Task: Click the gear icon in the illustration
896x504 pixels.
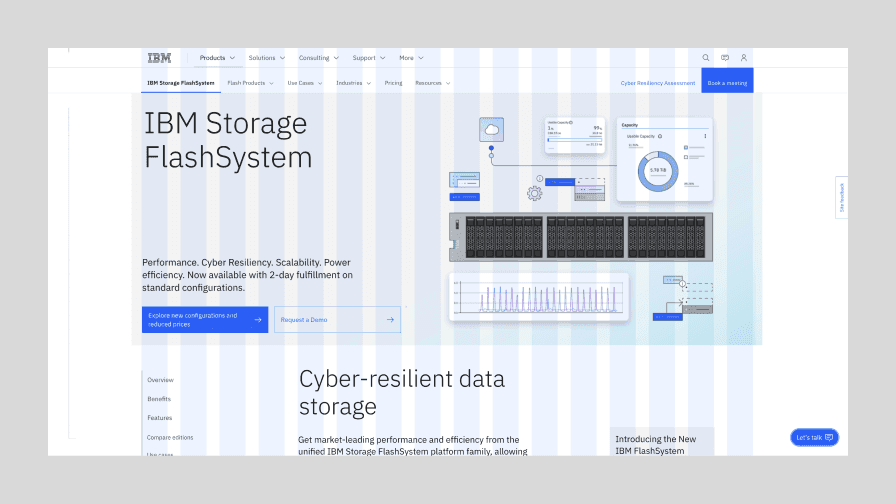Action: 534,193
